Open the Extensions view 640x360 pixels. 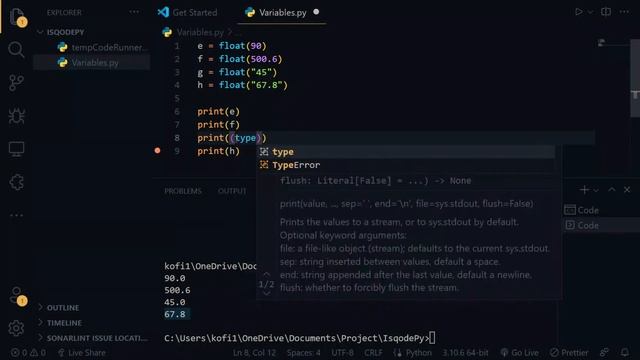click(x=16, y=182)
